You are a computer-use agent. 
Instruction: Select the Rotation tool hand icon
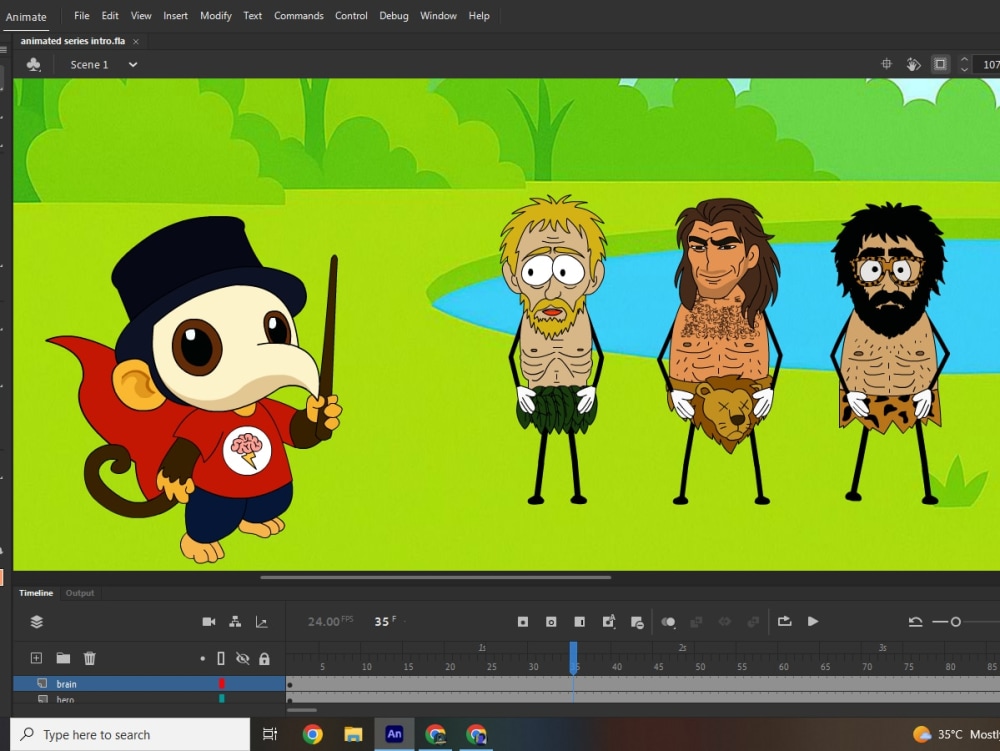pos(913,64)
